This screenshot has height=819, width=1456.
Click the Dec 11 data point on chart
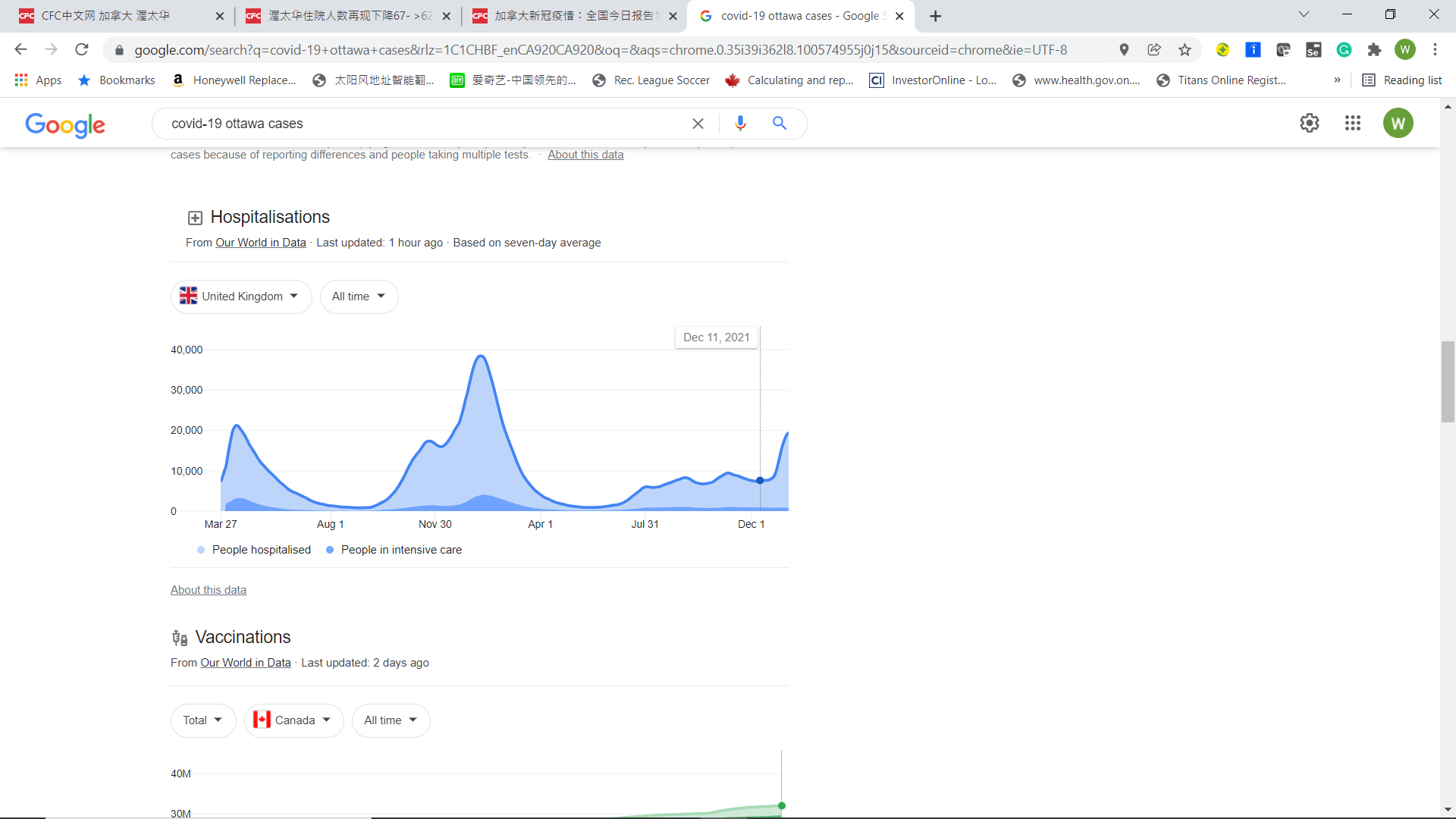[x=760, y=480]
